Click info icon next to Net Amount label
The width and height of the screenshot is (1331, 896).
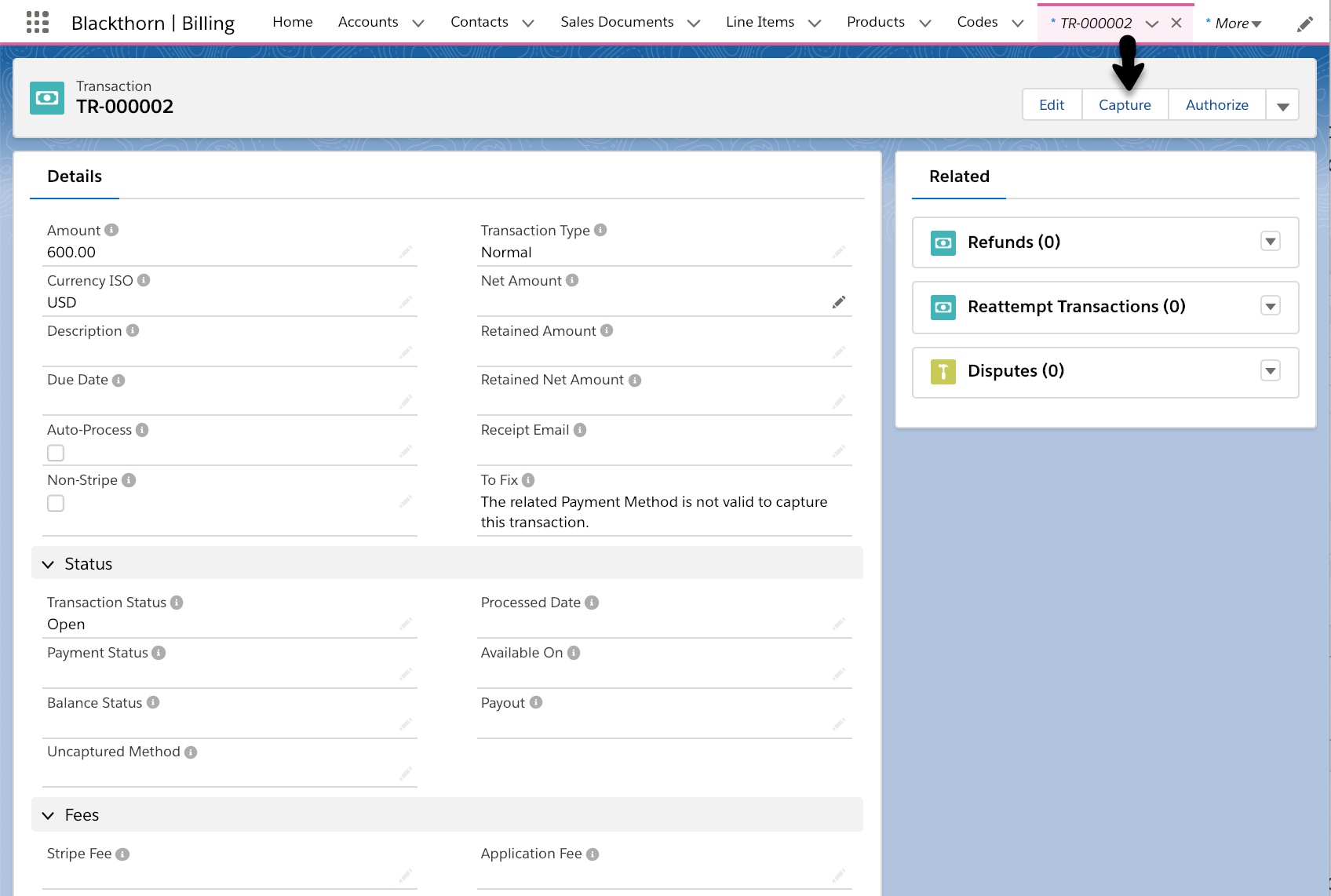(572, 280)
